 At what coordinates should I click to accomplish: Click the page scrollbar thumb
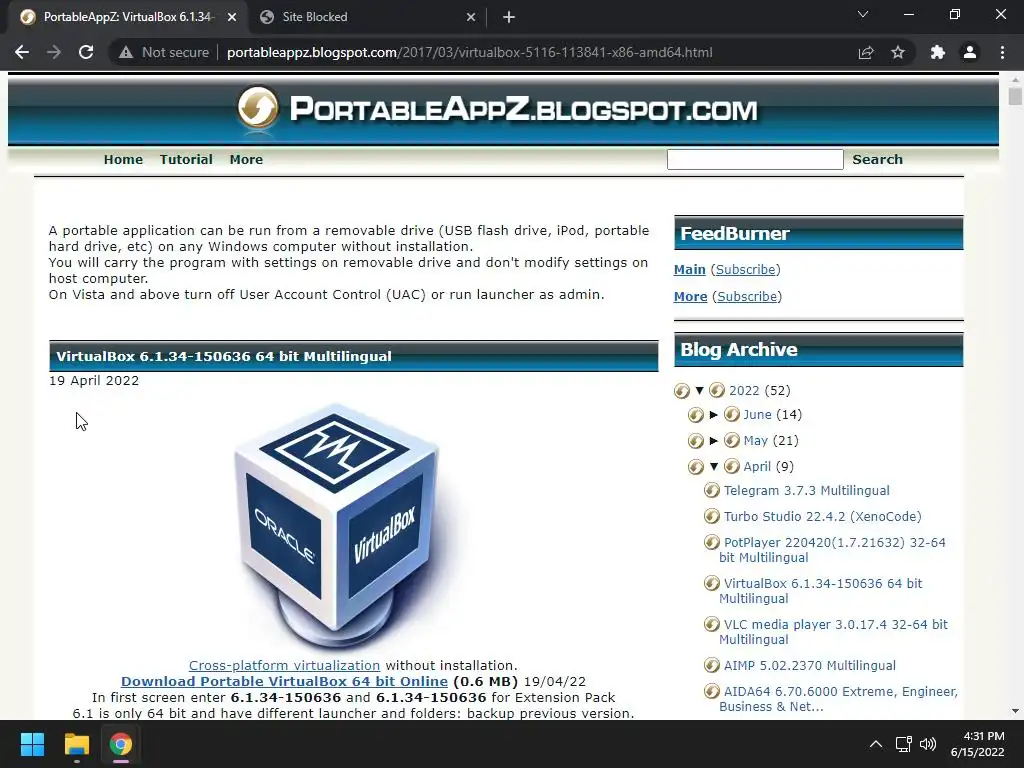pos(1015,96)
